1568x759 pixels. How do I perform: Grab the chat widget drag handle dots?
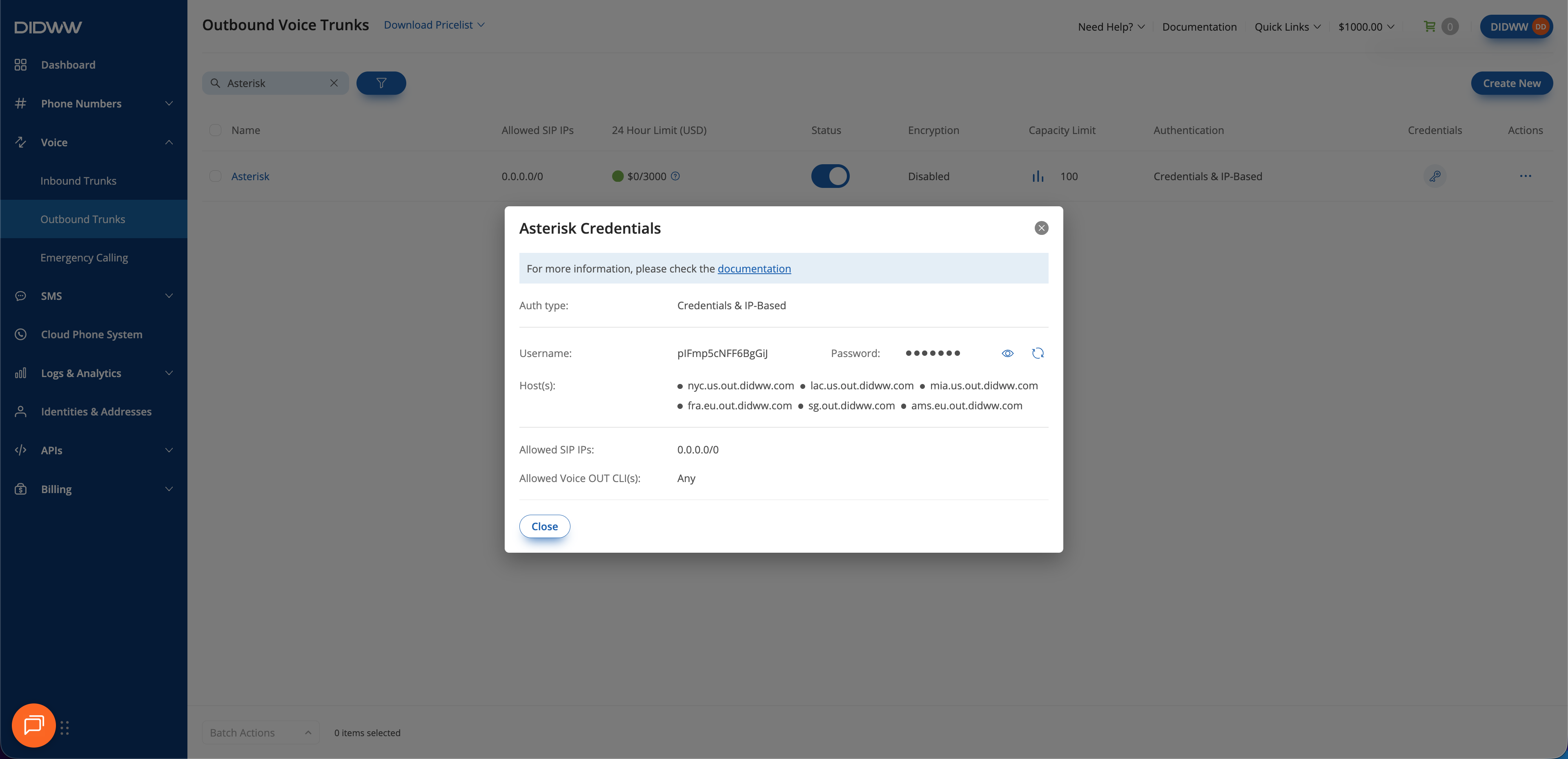click(x=65, y=728)
